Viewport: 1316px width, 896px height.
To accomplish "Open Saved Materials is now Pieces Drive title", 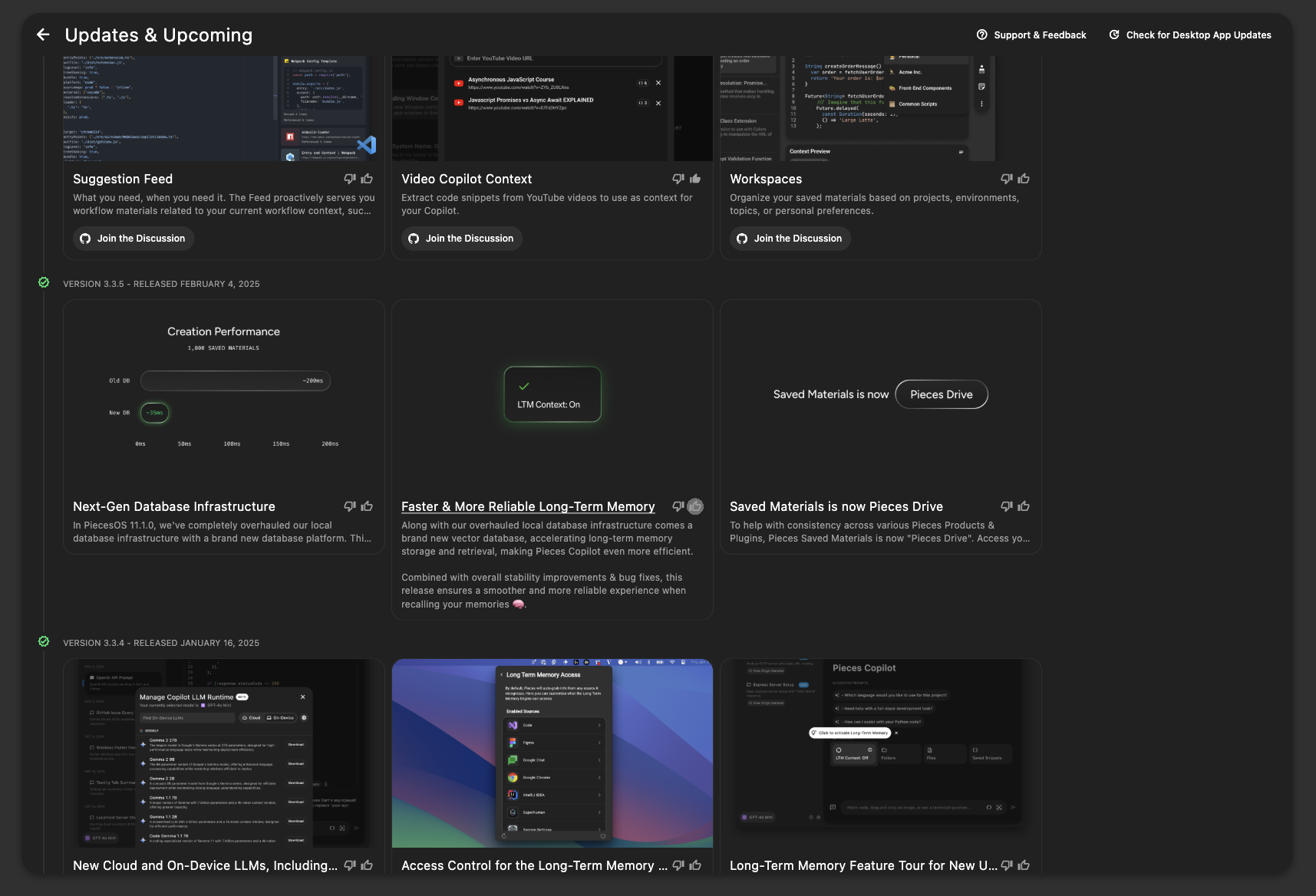I will click(x=836, y=506).
